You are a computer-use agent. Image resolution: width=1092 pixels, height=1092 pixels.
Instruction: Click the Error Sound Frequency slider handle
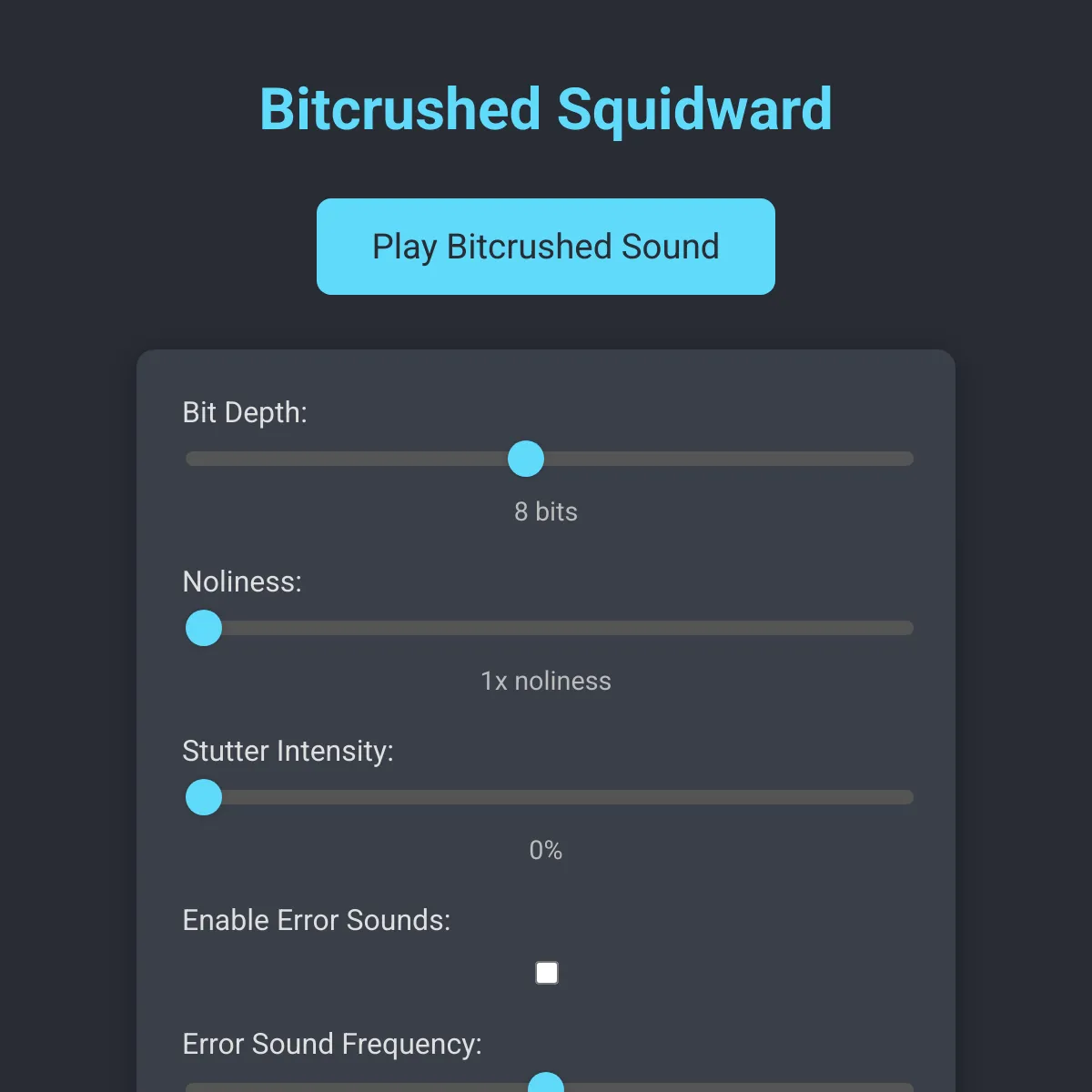(x=546, y=1085)
